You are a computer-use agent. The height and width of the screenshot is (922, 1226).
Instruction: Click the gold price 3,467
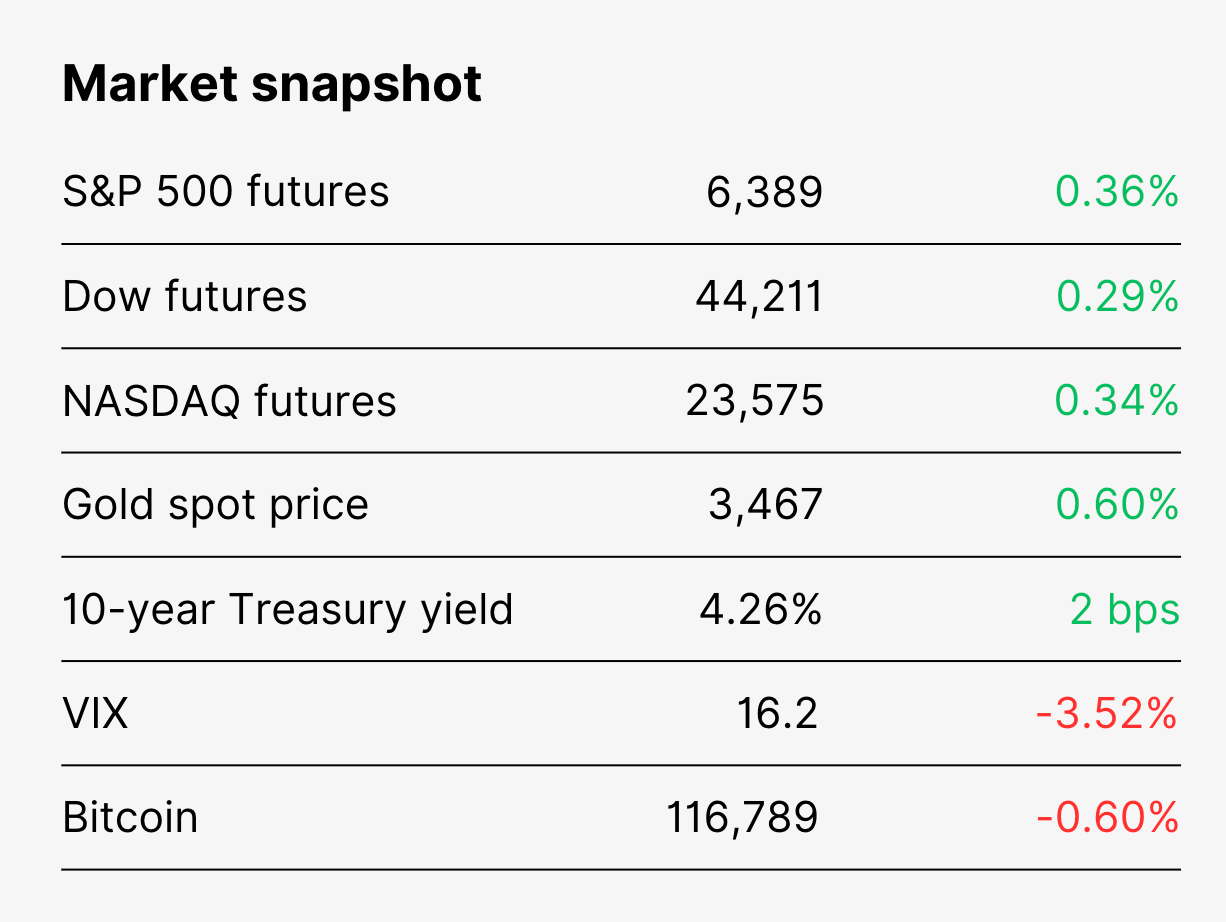click(766, 506)
